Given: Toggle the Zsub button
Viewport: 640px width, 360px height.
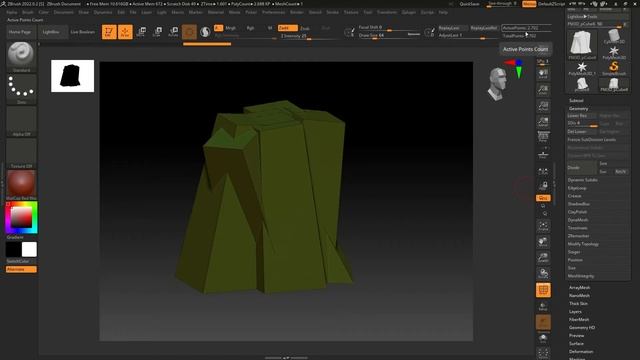Looking at the screenshot, I should click(304, 29).
